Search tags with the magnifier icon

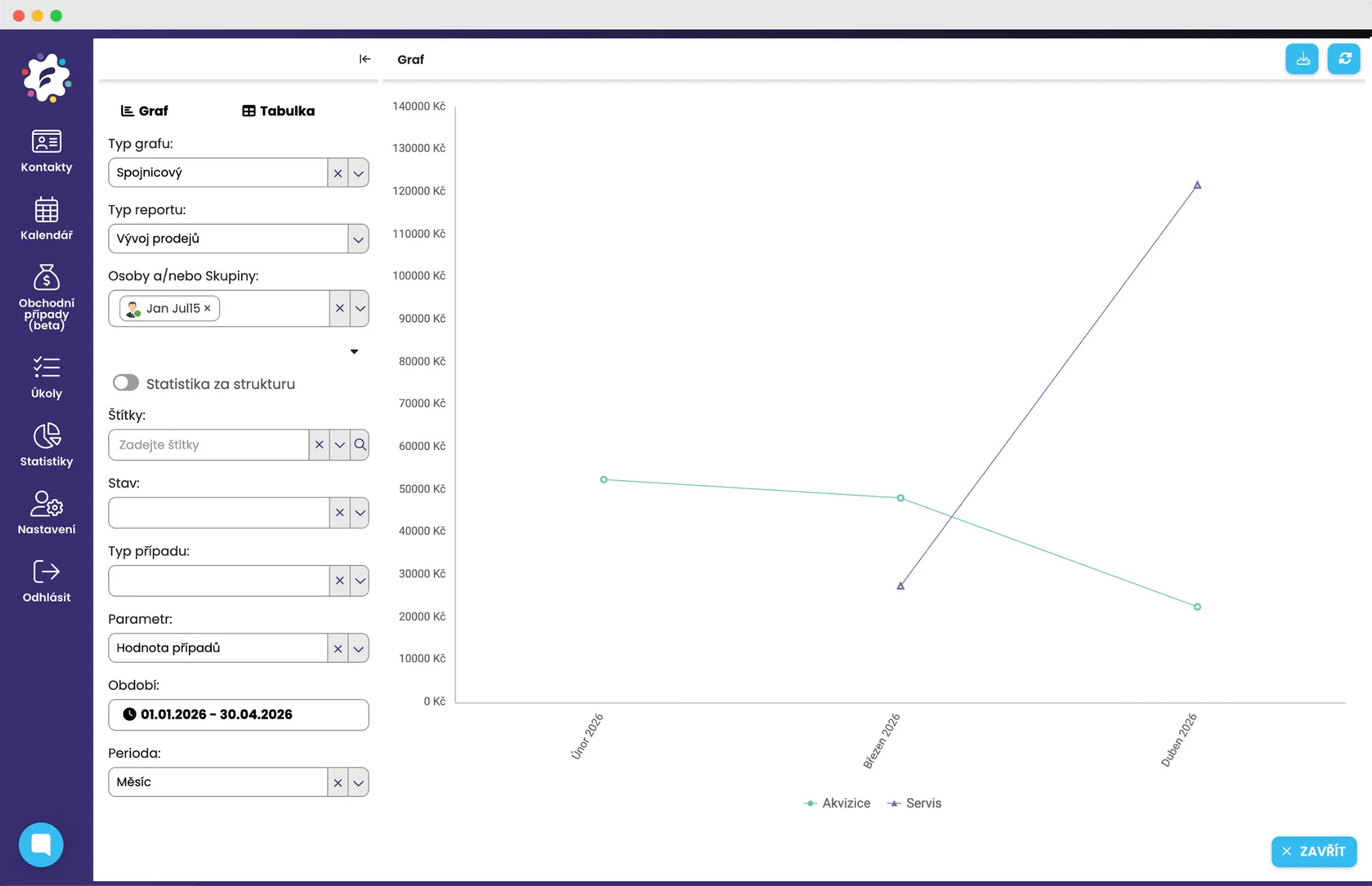pyautogui.click(x=360, y=445)
